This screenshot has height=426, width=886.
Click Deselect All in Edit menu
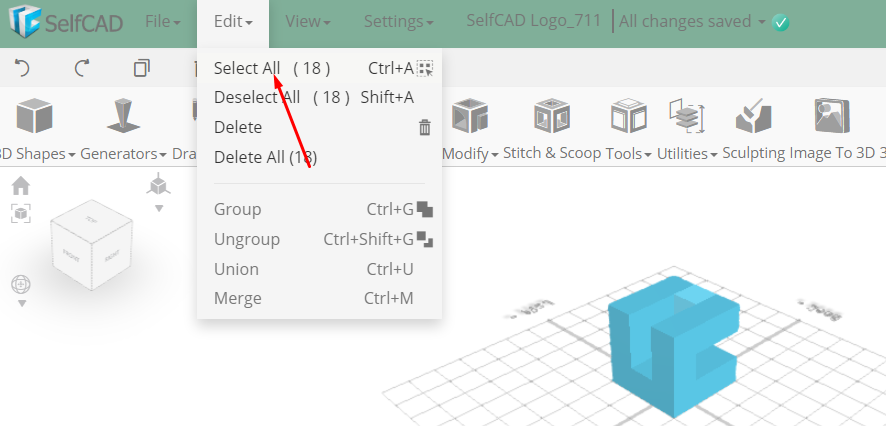pyautogui.click(x=257, y=97)
